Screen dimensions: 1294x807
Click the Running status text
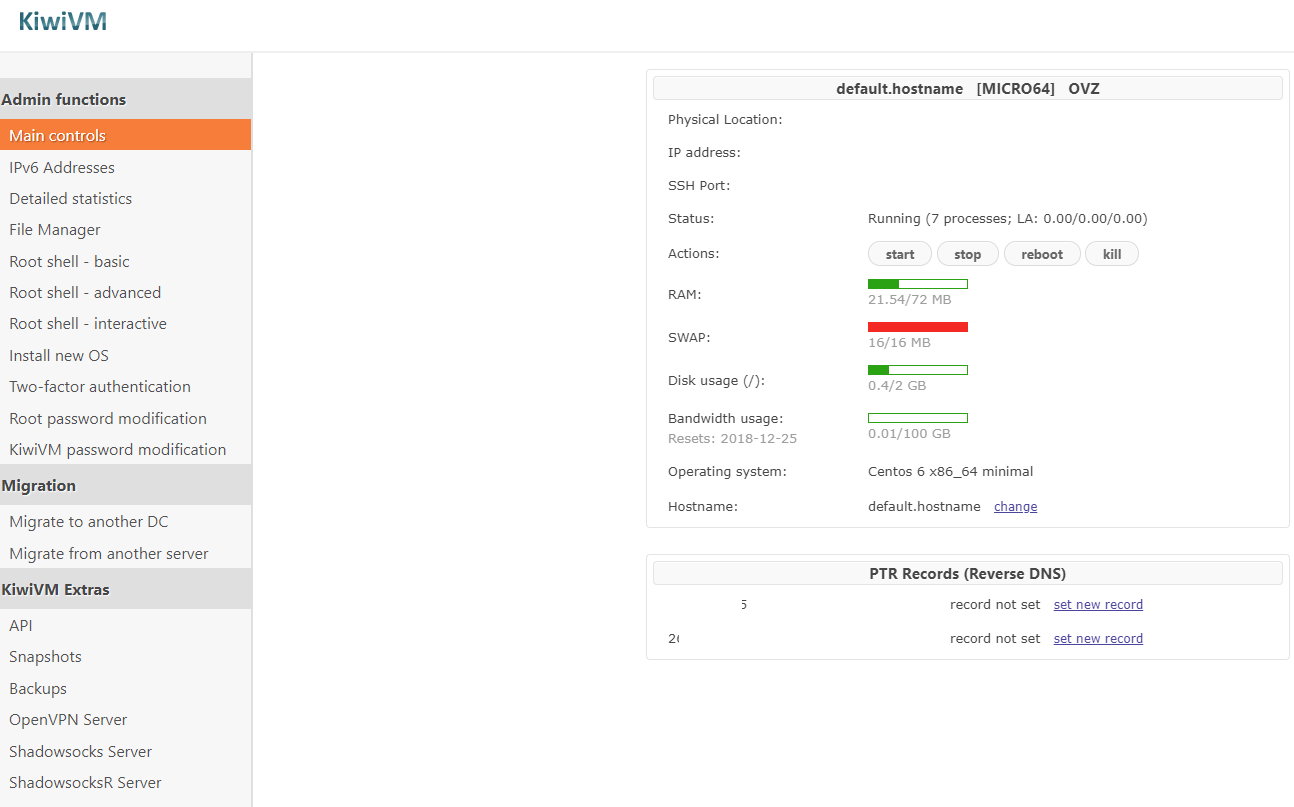click(x=1007, y=218)
